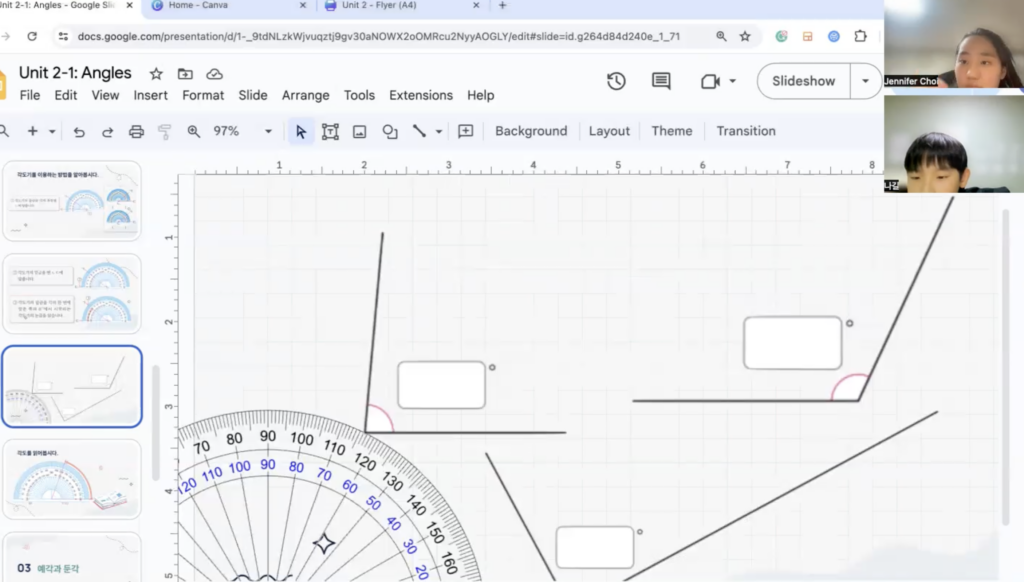
Task: Click the Insert image icon
Action: pos(359,132)
